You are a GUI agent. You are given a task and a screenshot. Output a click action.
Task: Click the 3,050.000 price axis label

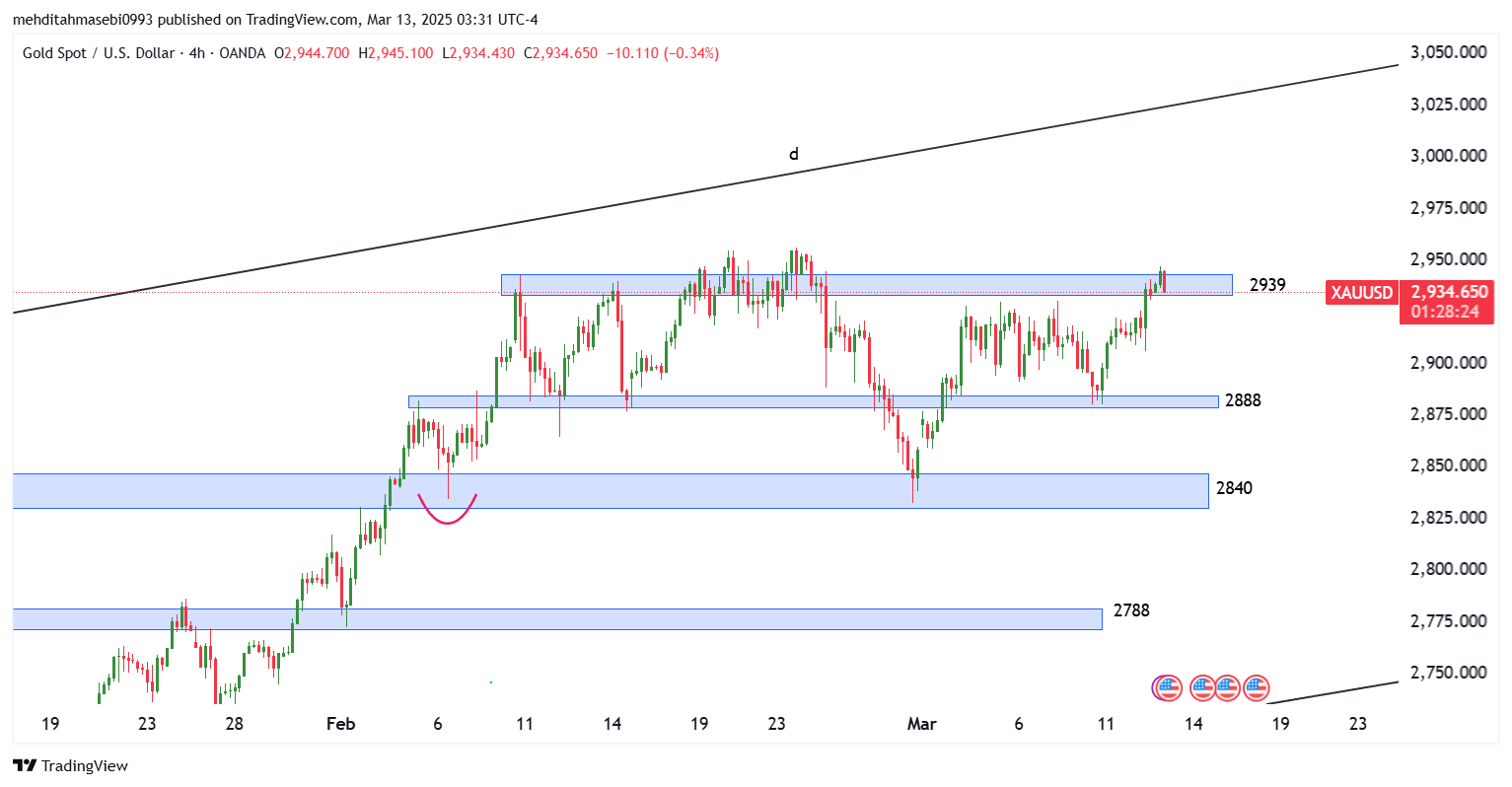click(x=1449, y=52)
